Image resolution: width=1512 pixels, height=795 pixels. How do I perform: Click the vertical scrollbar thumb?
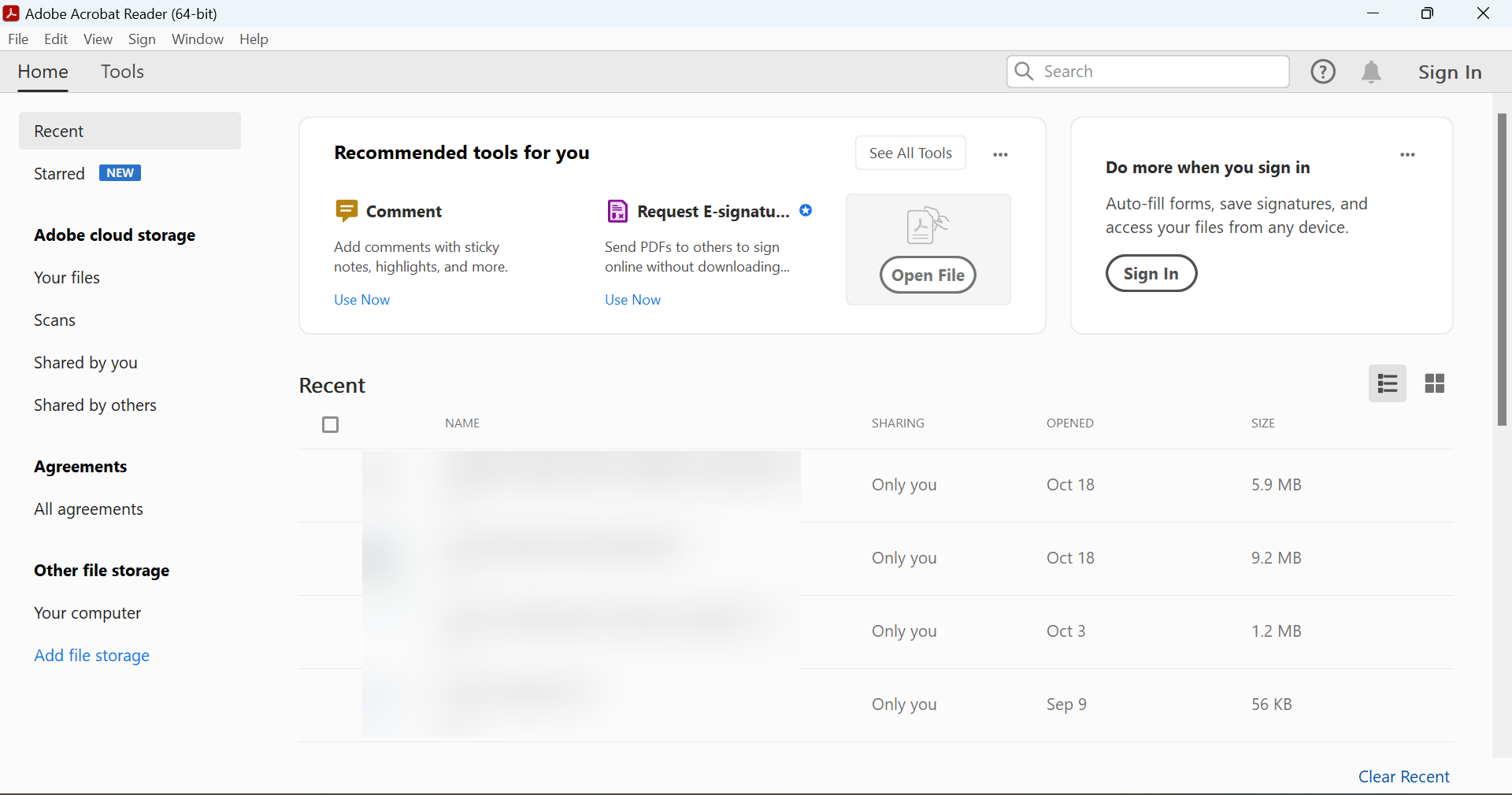1502,270
